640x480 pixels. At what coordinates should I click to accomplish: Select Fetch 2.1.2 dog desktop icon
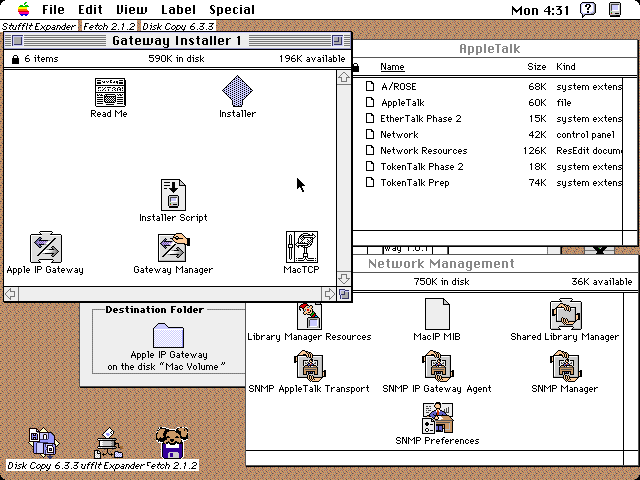click(172, 443)
